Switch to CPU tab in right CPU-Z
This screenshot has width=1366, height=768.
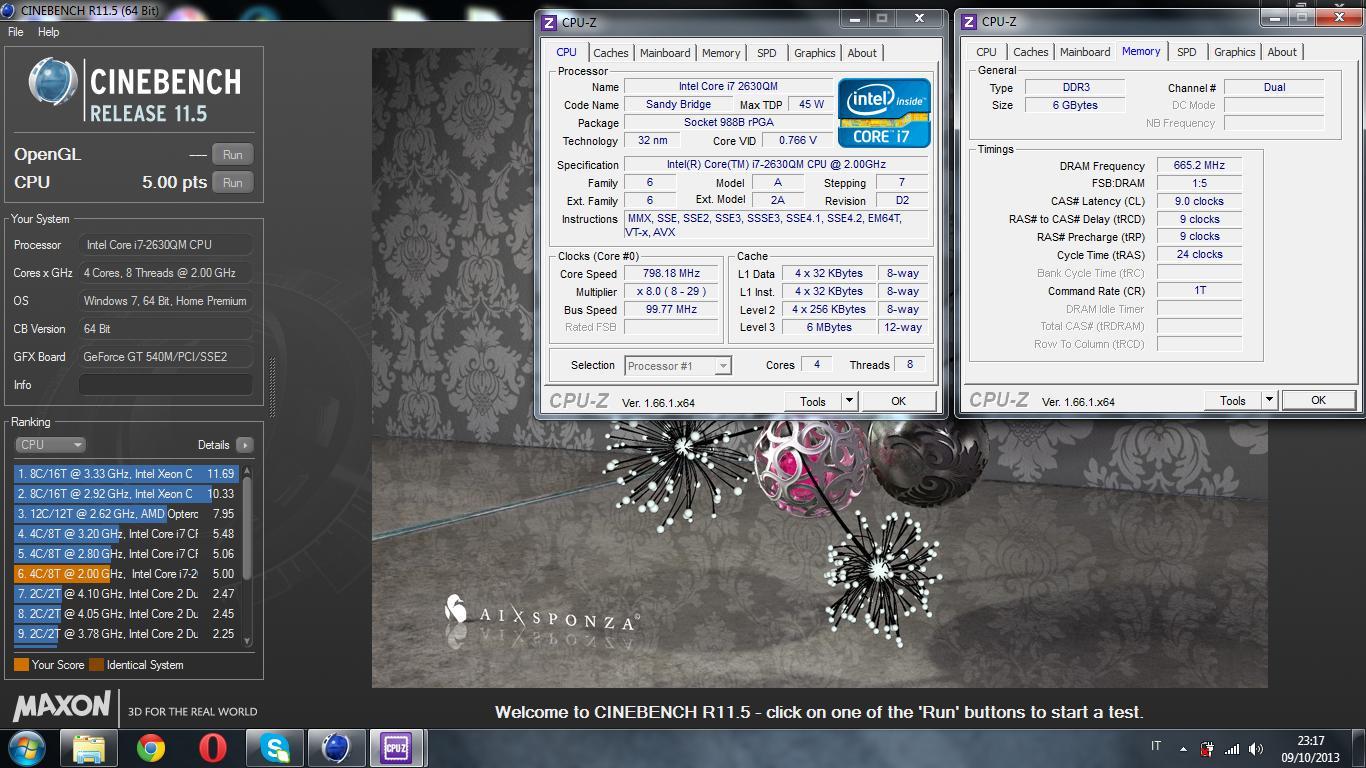pos(986,52)
